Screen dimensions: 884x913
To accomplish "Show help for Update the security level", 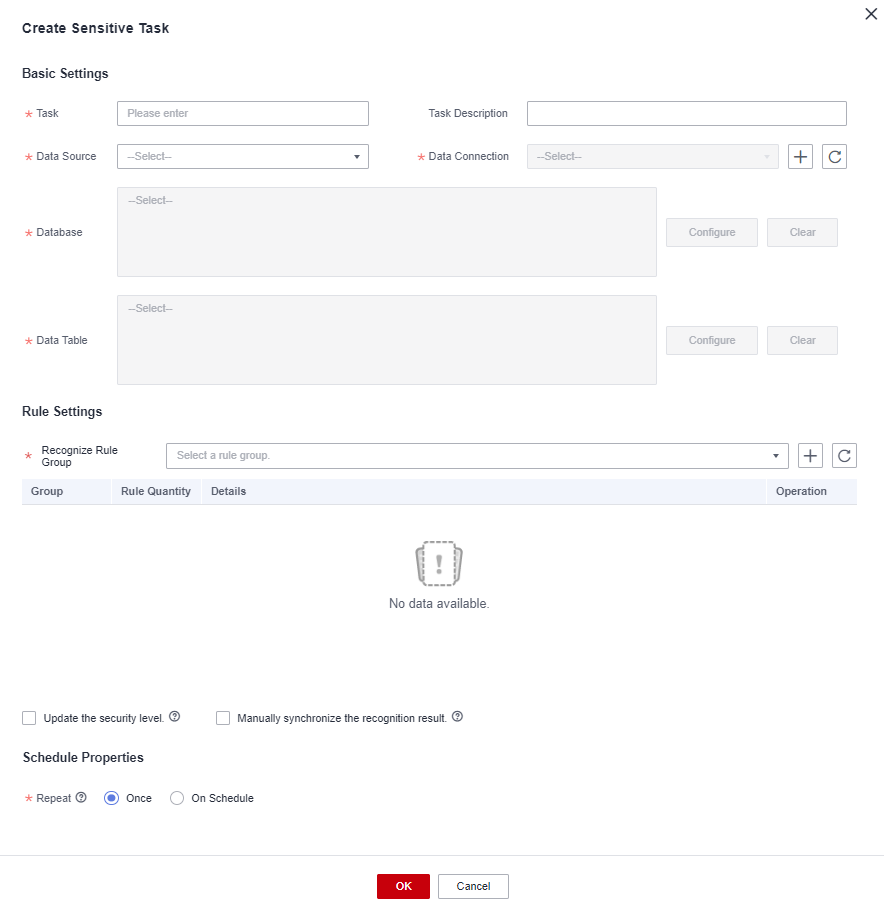I will (x=175, y=717).
